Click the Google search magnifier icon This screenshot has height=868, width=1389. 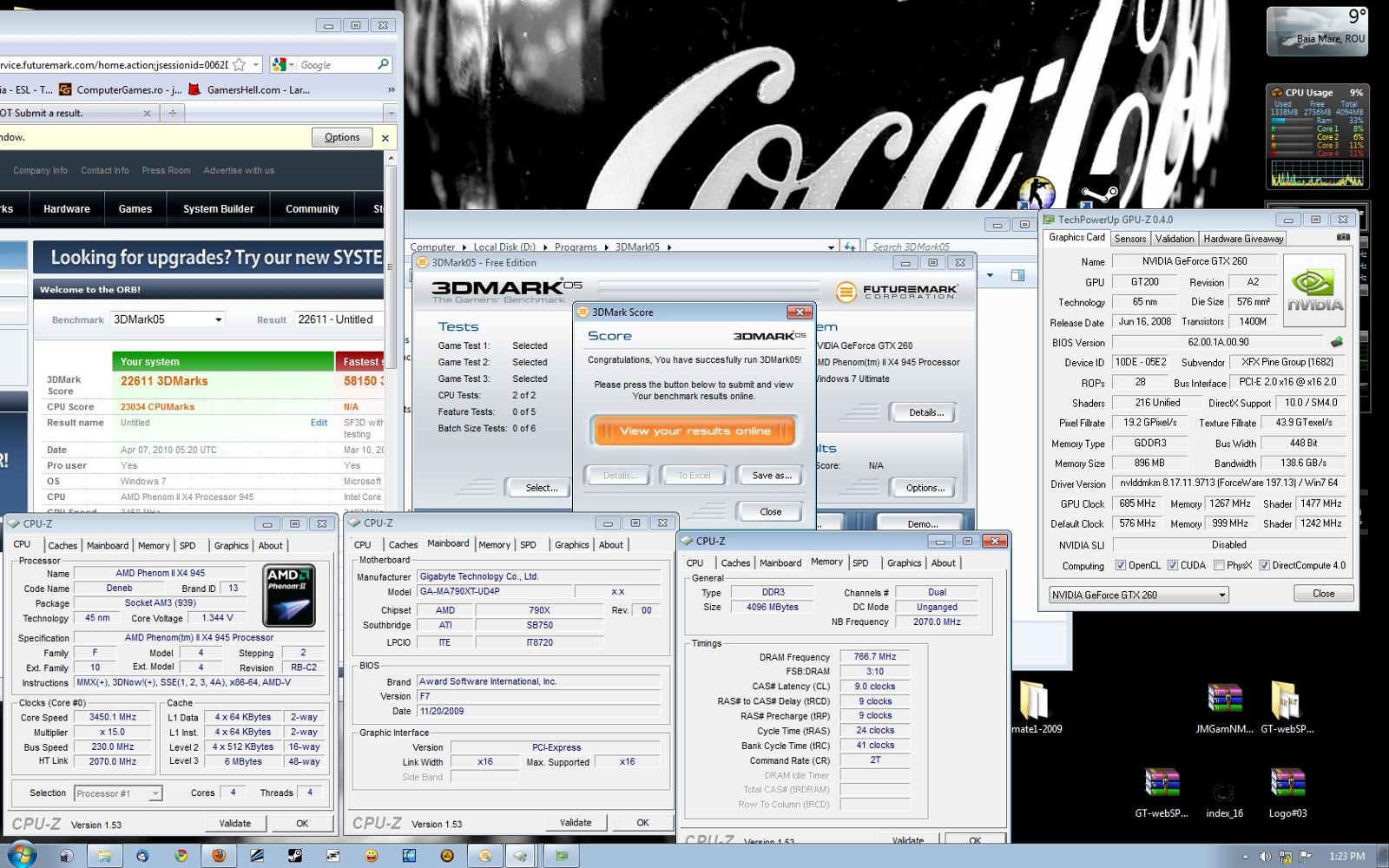tap(383, 64)
